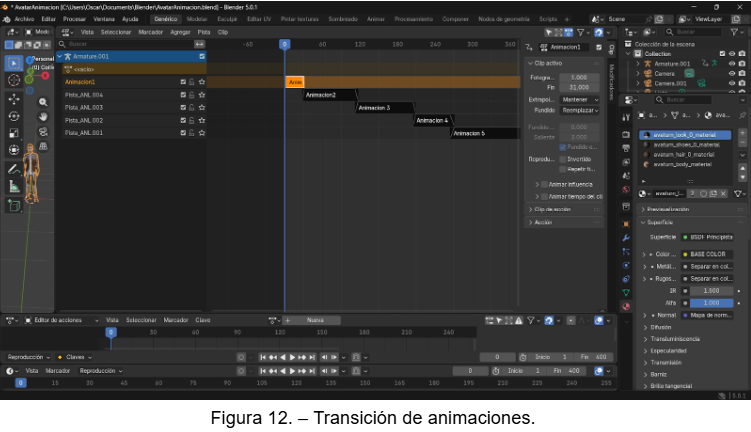The image size is (751, 432).
Task: Switch to the Modelar workspace tab
Action: tap(197, 19)
